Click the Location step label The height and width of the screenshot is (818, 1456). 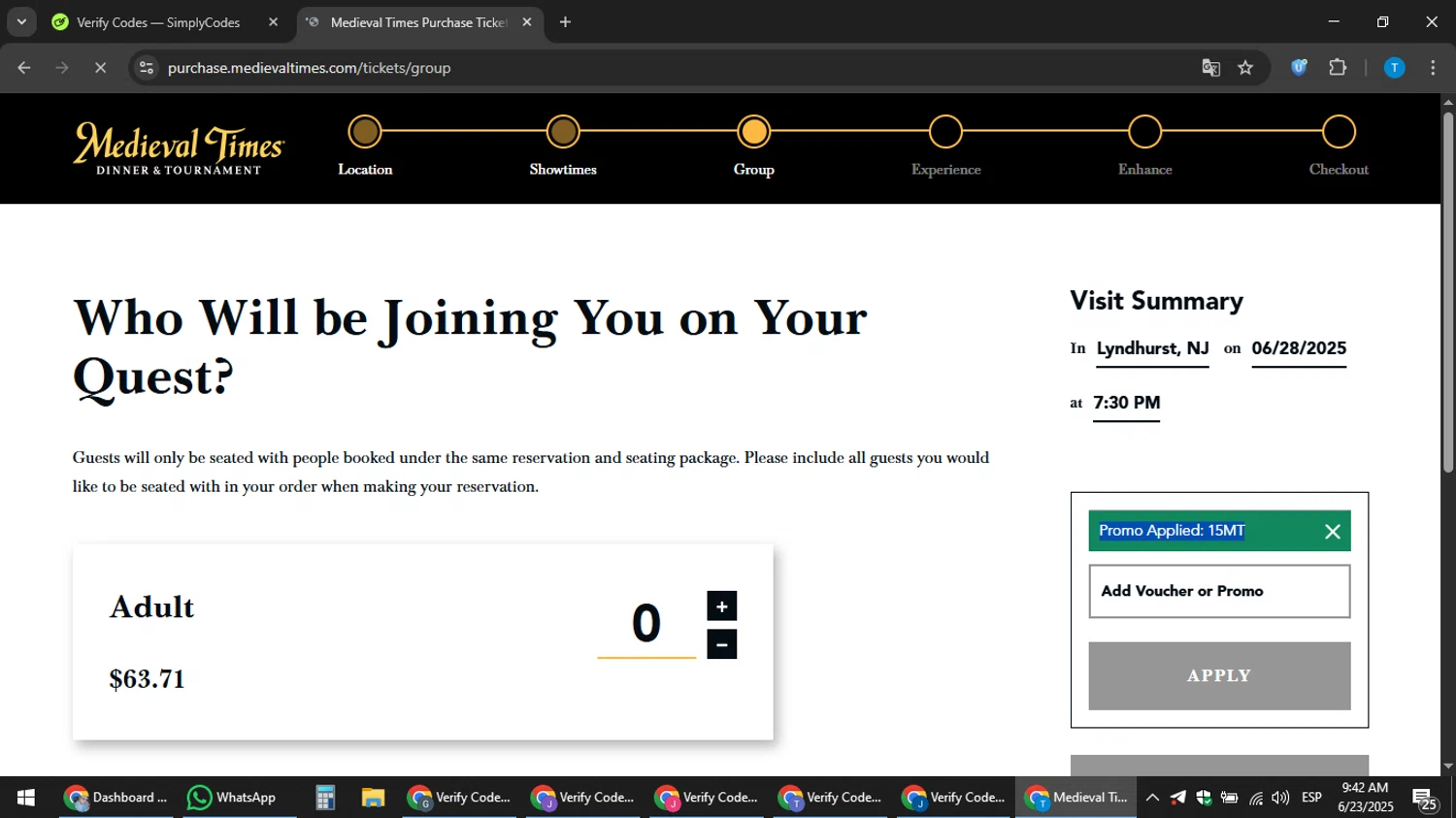pyautogui.click(x=365, y=169)
